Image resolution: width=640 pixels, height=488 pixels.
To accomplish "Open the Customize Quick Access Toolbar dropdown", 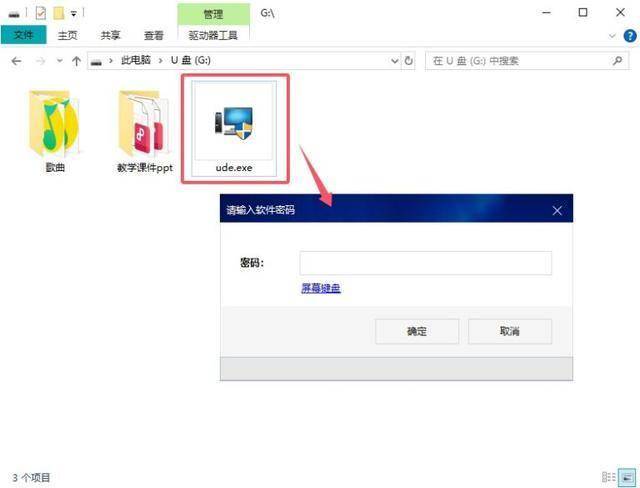I will [74, 14].
